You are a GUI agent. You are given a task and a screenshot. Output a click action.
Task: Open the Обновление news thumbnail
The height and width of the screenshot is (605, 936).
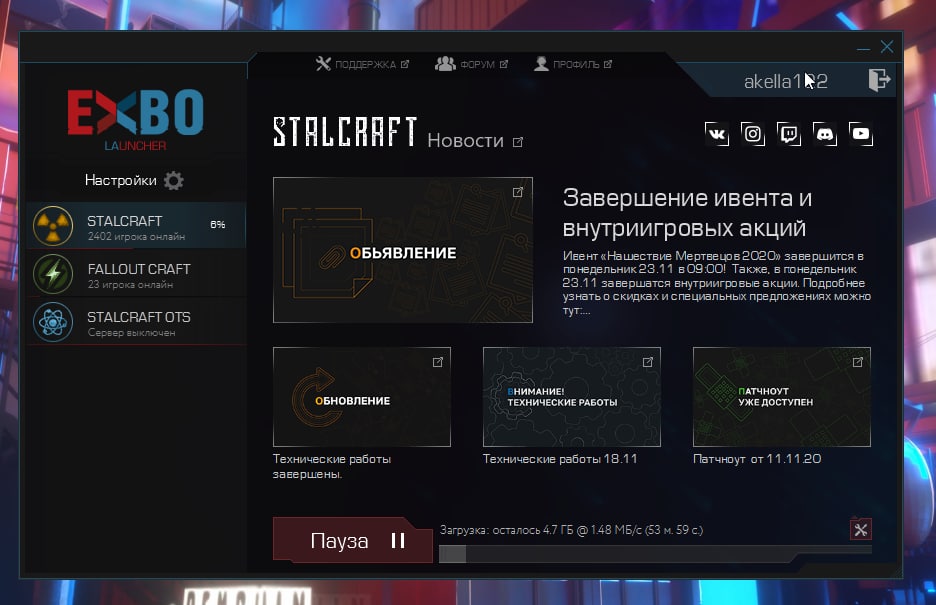(x=362, y=397)
